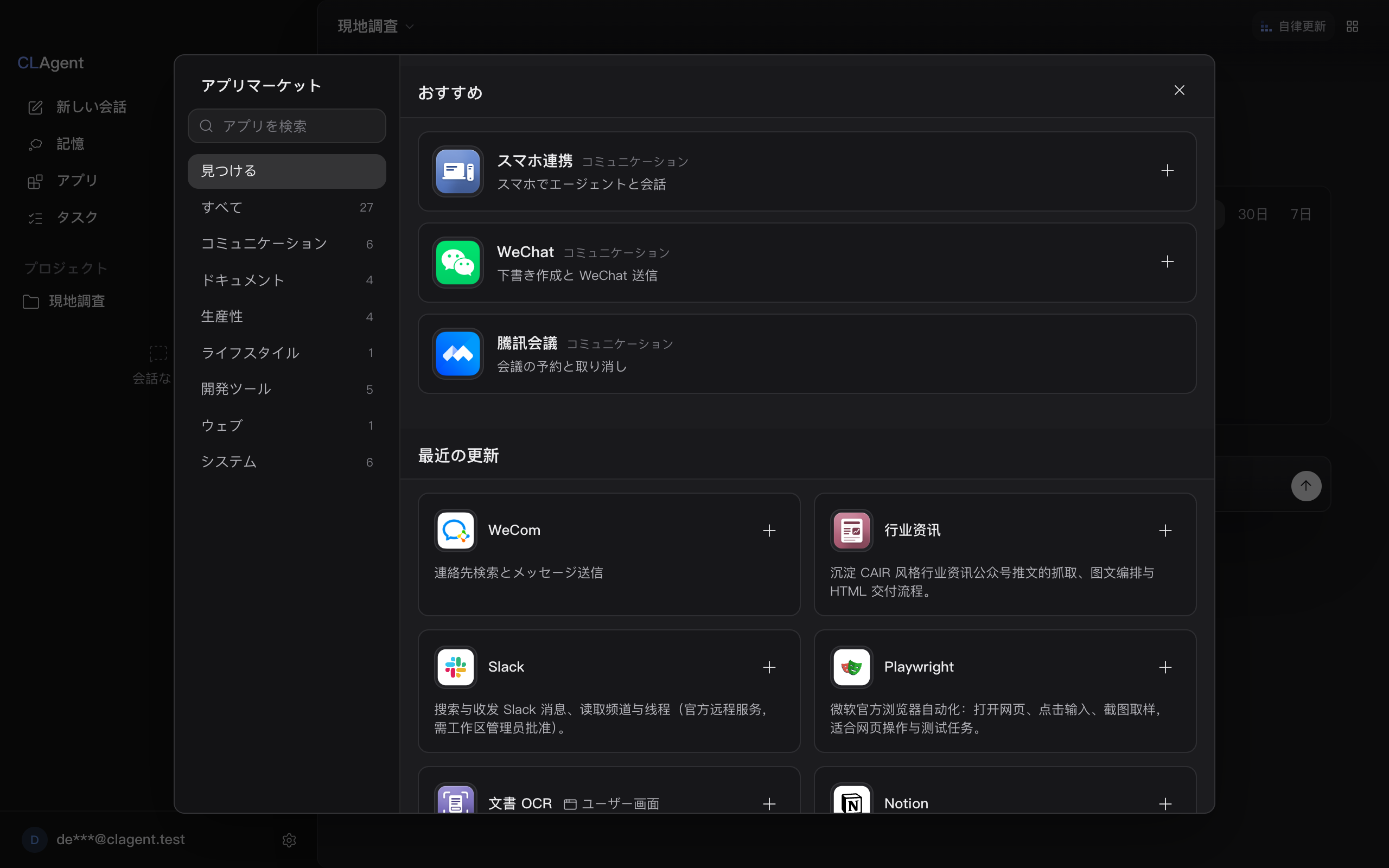The image size is (1389, 868).
Task: Select the 7日 range in background panel
Action: (1301, 215)
